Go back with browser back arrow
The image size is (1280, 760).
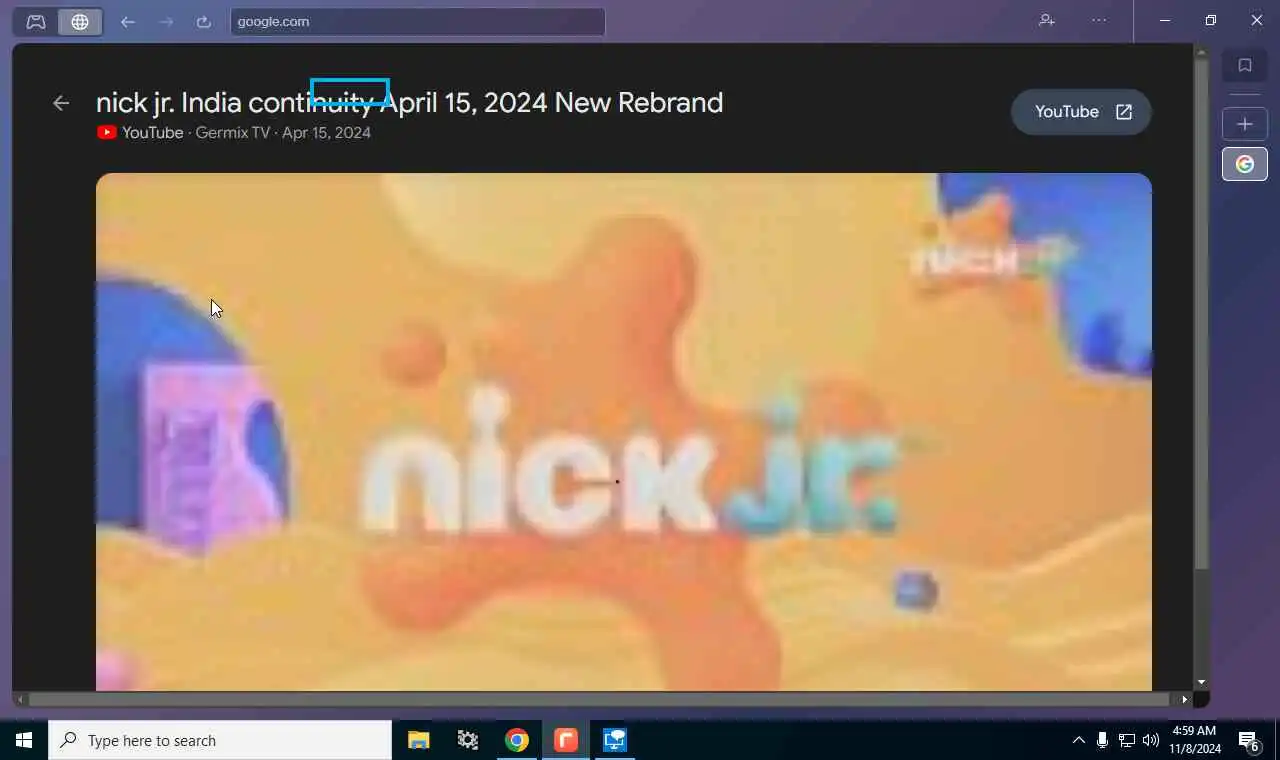point(128,21)
